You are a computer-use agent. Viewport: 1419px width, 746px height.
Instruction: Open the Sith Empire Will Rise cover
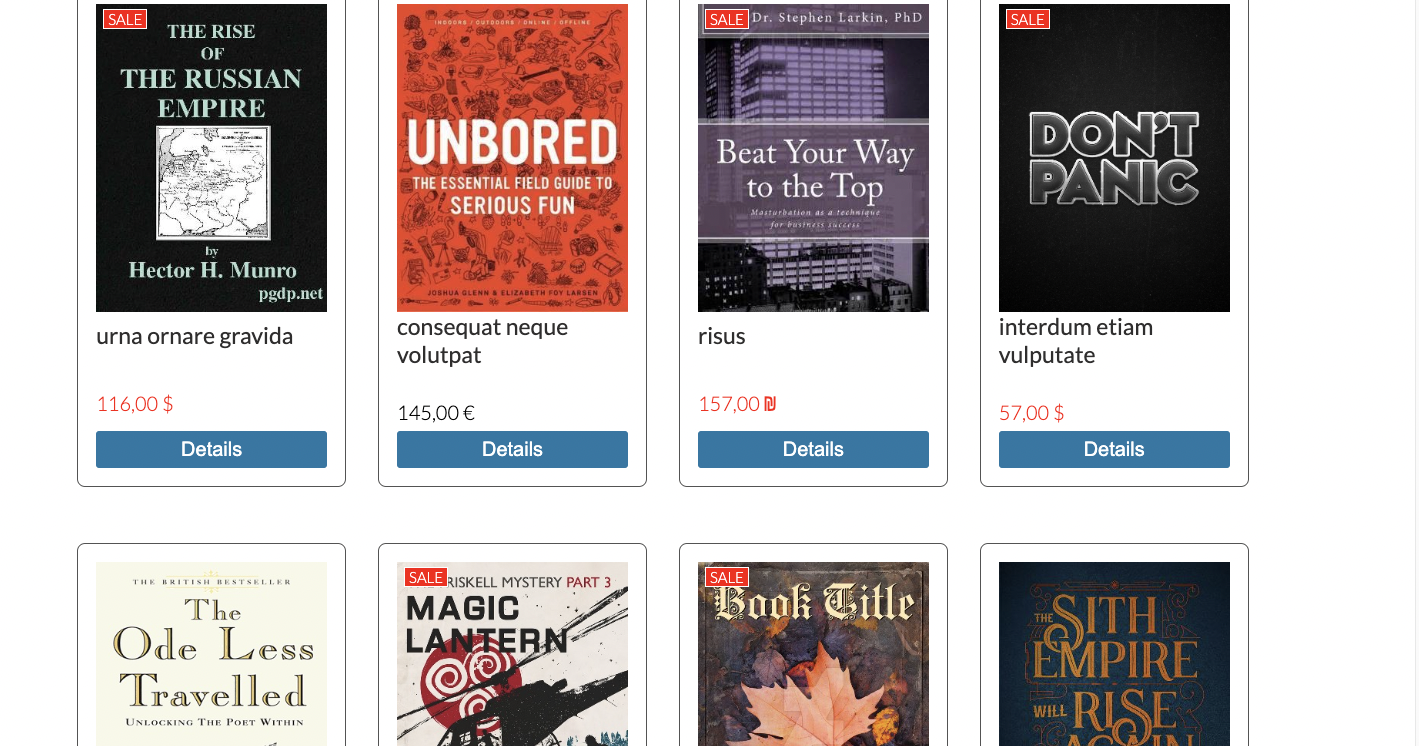click(1114, 654)
